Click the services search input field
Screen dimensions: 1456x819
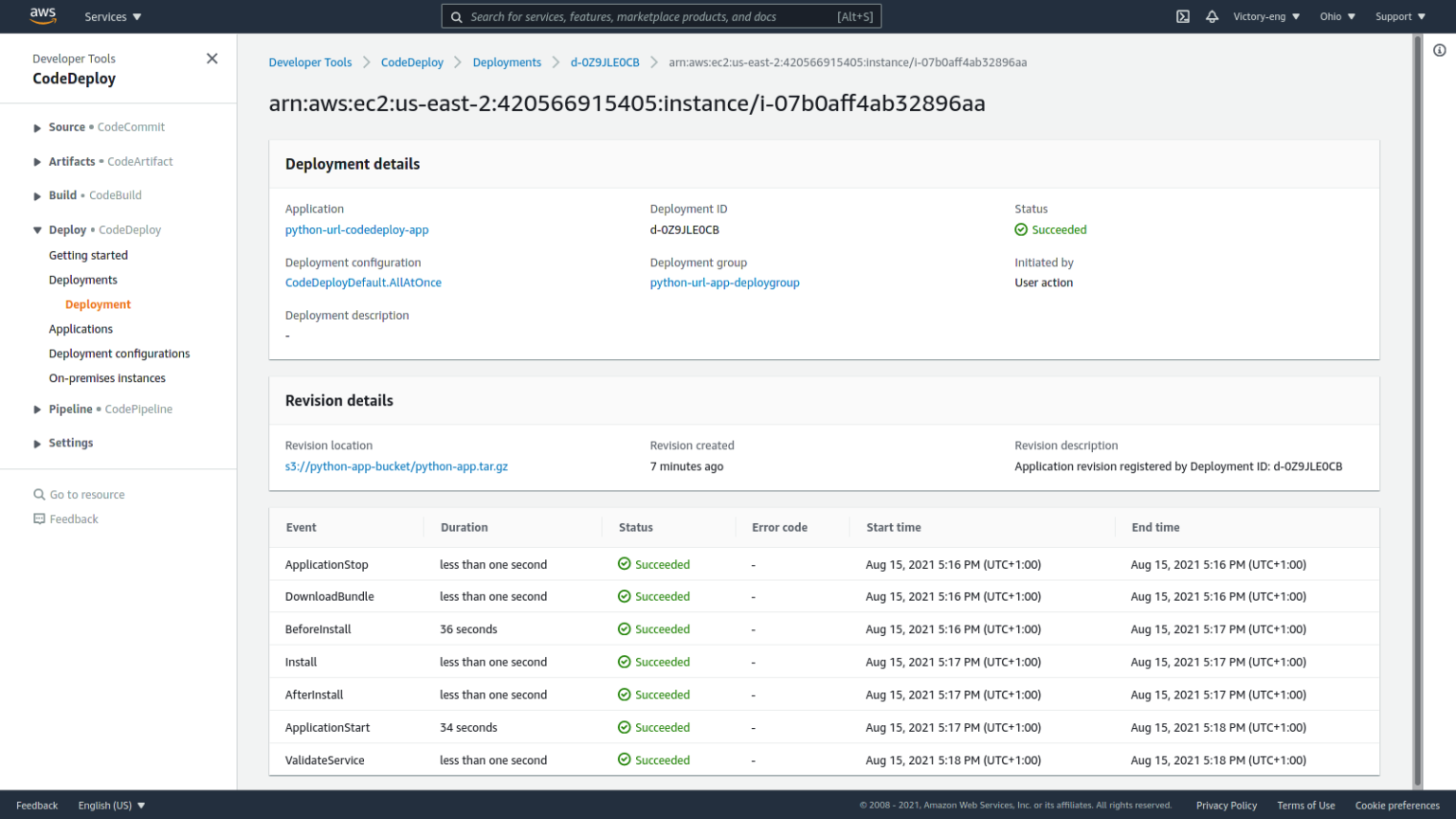point(664,16)
